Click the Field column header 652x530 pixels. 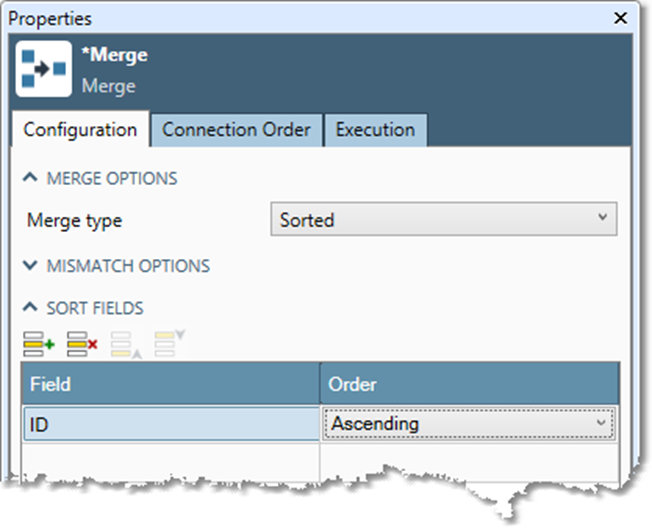click(170, 384)
